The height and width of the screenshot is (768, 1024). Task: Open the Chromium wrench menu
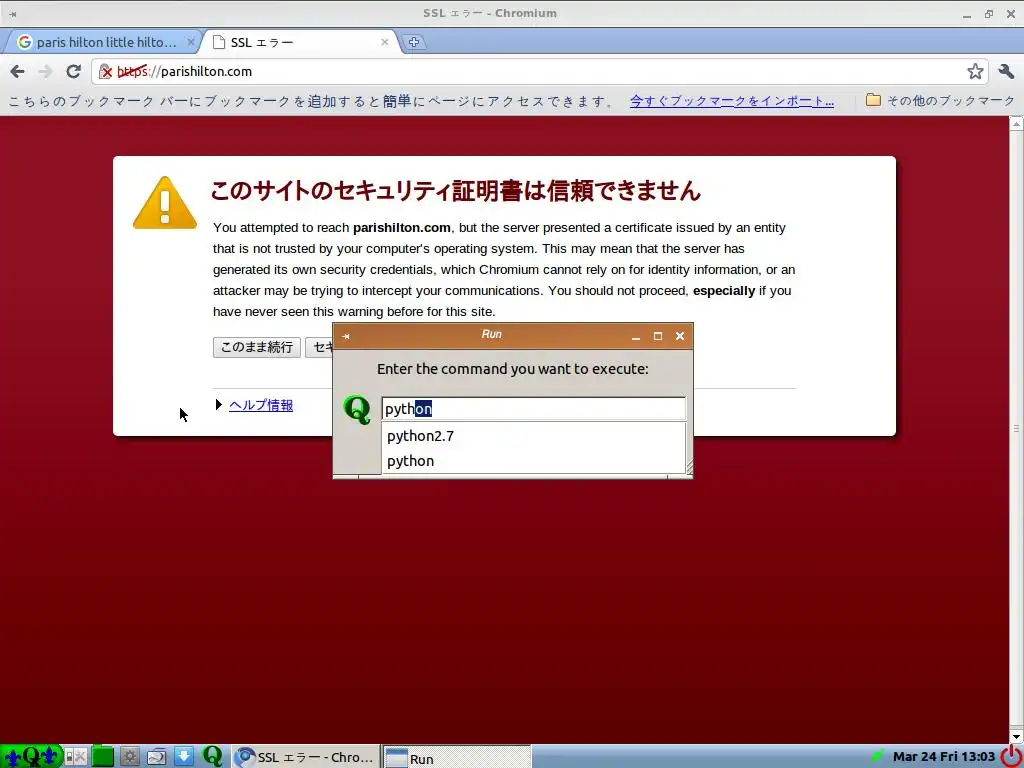point(1006,71)
